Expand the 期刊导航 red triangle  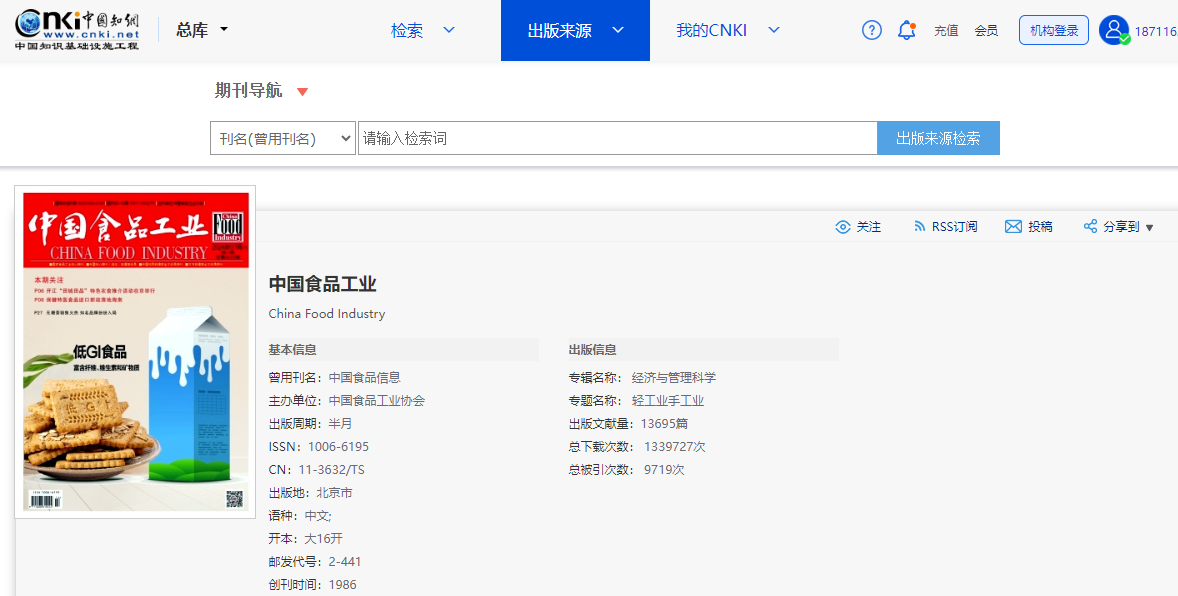tap(302, 92)
